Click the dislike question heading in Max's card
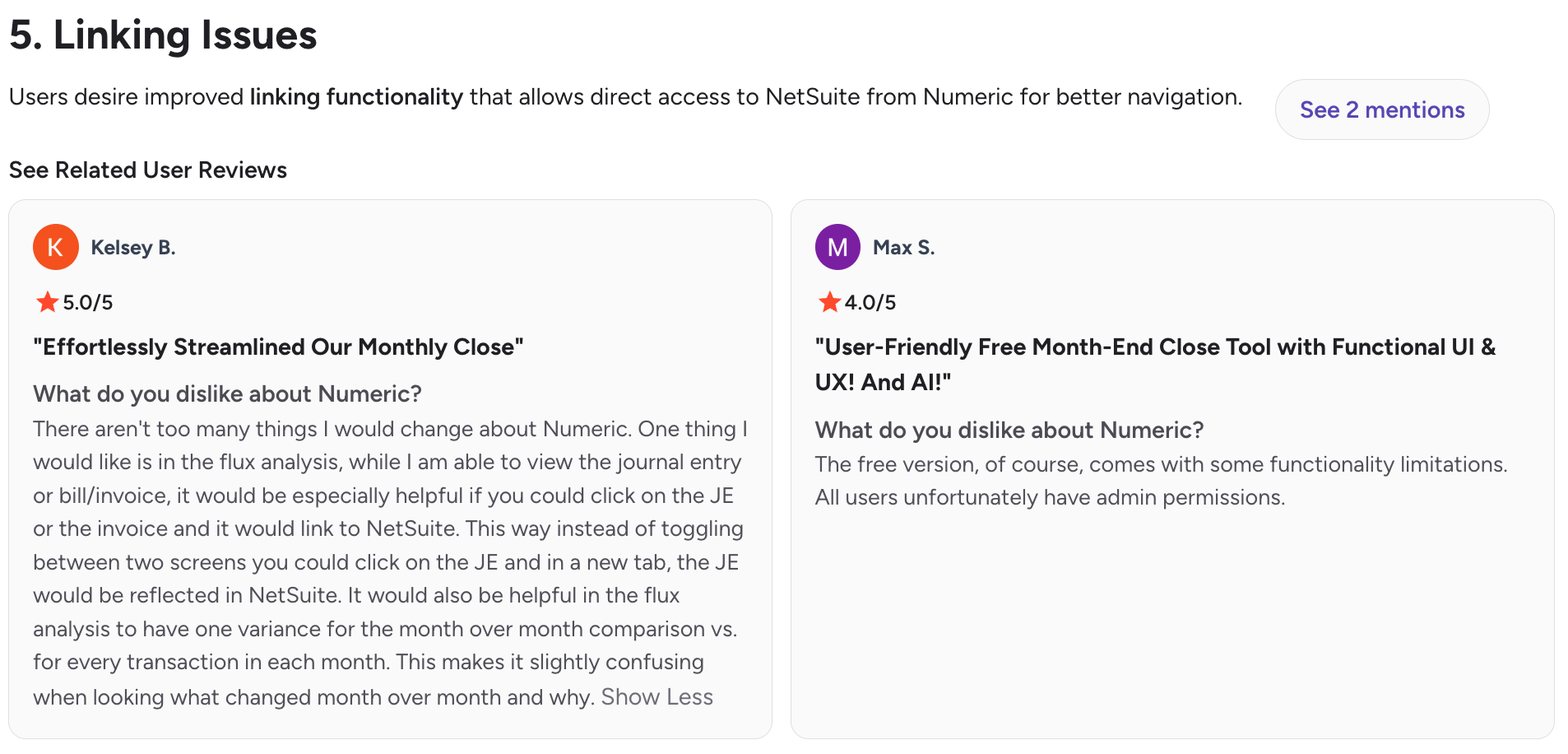Screen dimensions: 1568x754 [x=1009, y=430]
